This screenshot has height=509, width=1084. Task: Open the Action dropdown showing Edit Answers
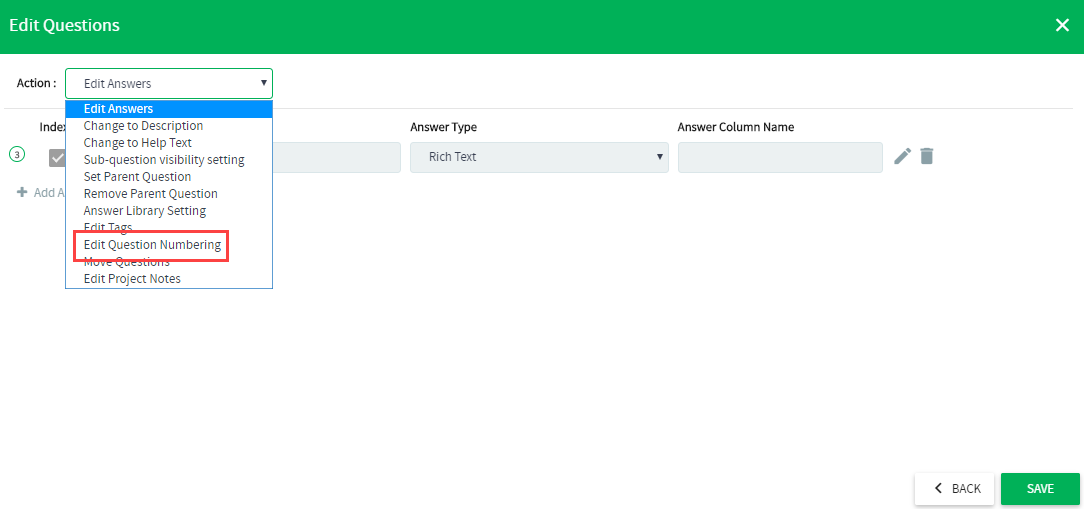(x=169, y=83)
